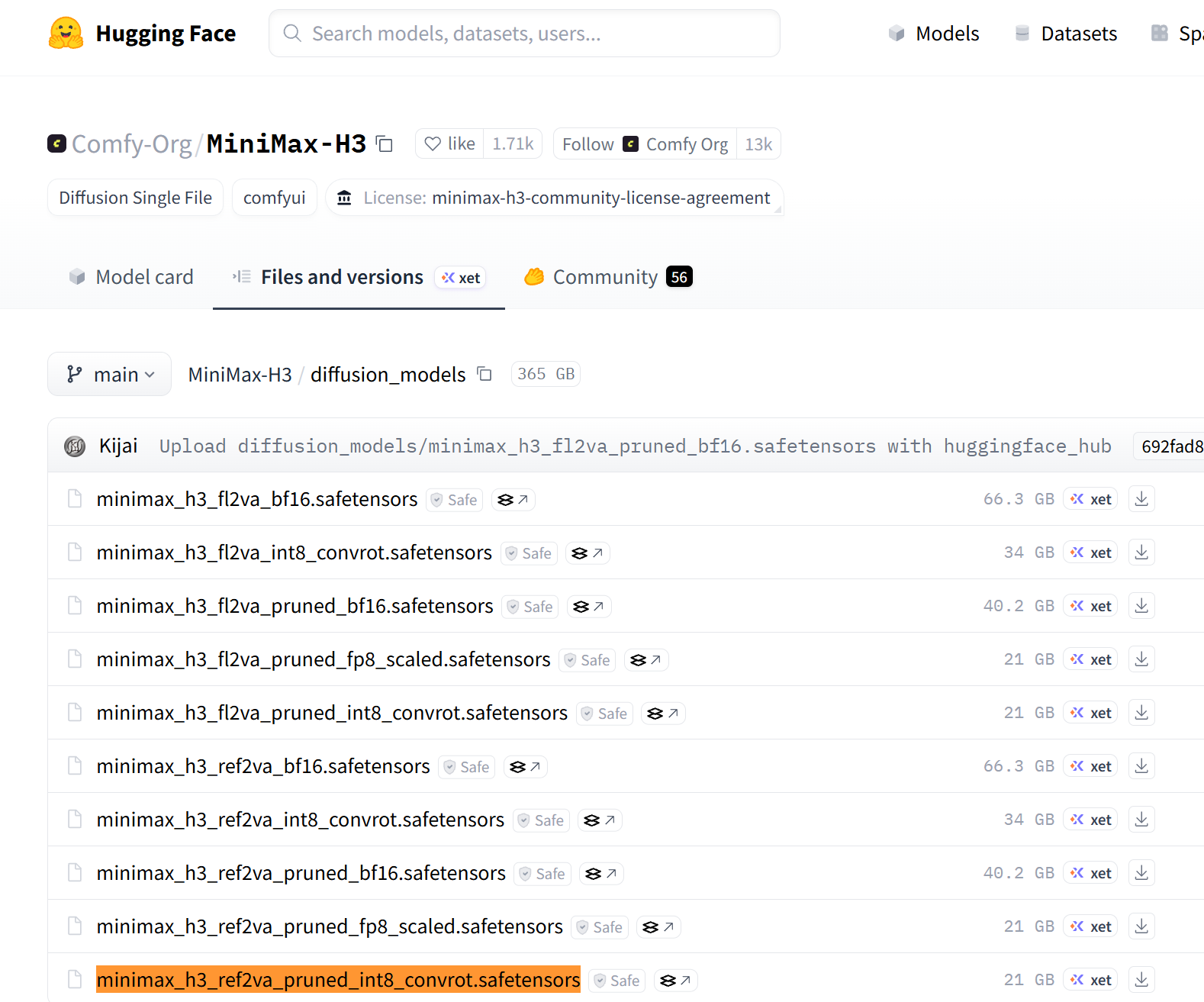Image resolution: width=1204 pixels, height=1002 pixels.
Task: Download minimax_h3_fl2va_bf16.safetensors
Action: click(x=1141, y=499)
